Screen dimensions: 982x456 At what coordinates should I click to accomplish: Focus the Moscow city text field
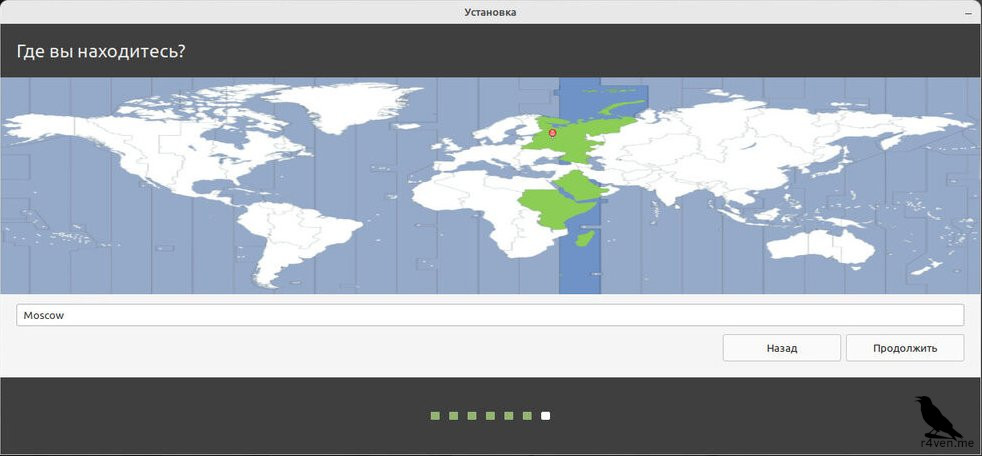tap(490, 315)
